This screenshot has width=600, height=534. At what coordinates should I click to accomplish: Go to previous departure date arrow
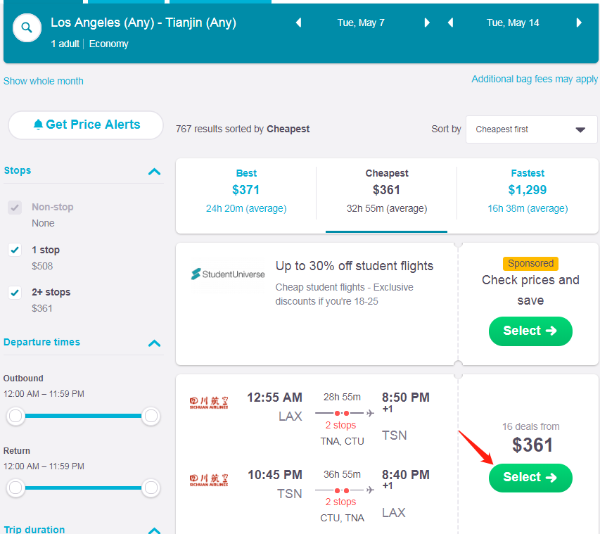(299, 22)
